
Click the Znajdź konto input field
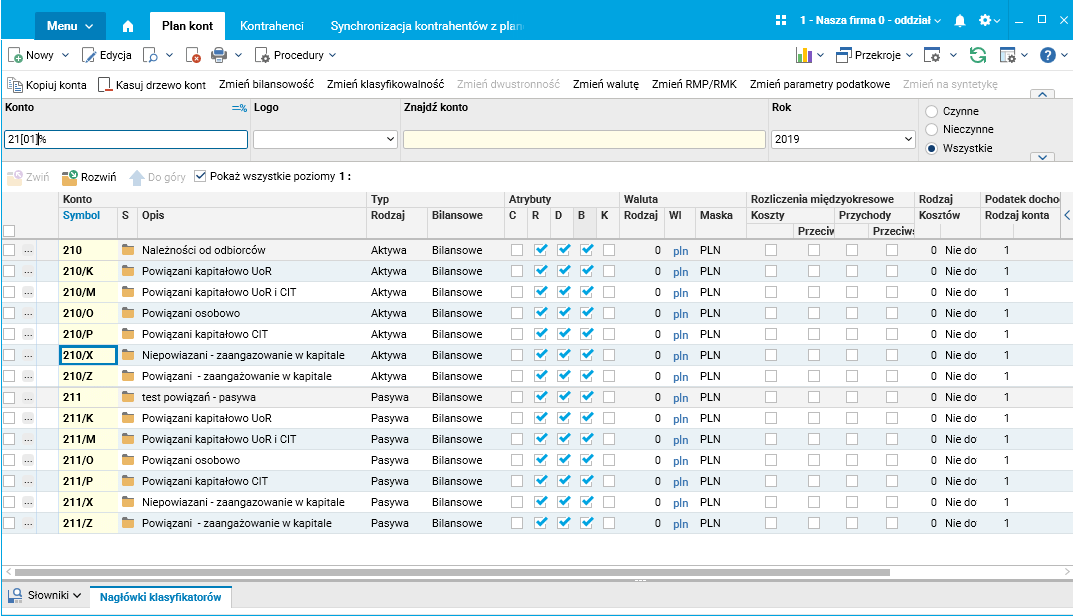(584, 140)
